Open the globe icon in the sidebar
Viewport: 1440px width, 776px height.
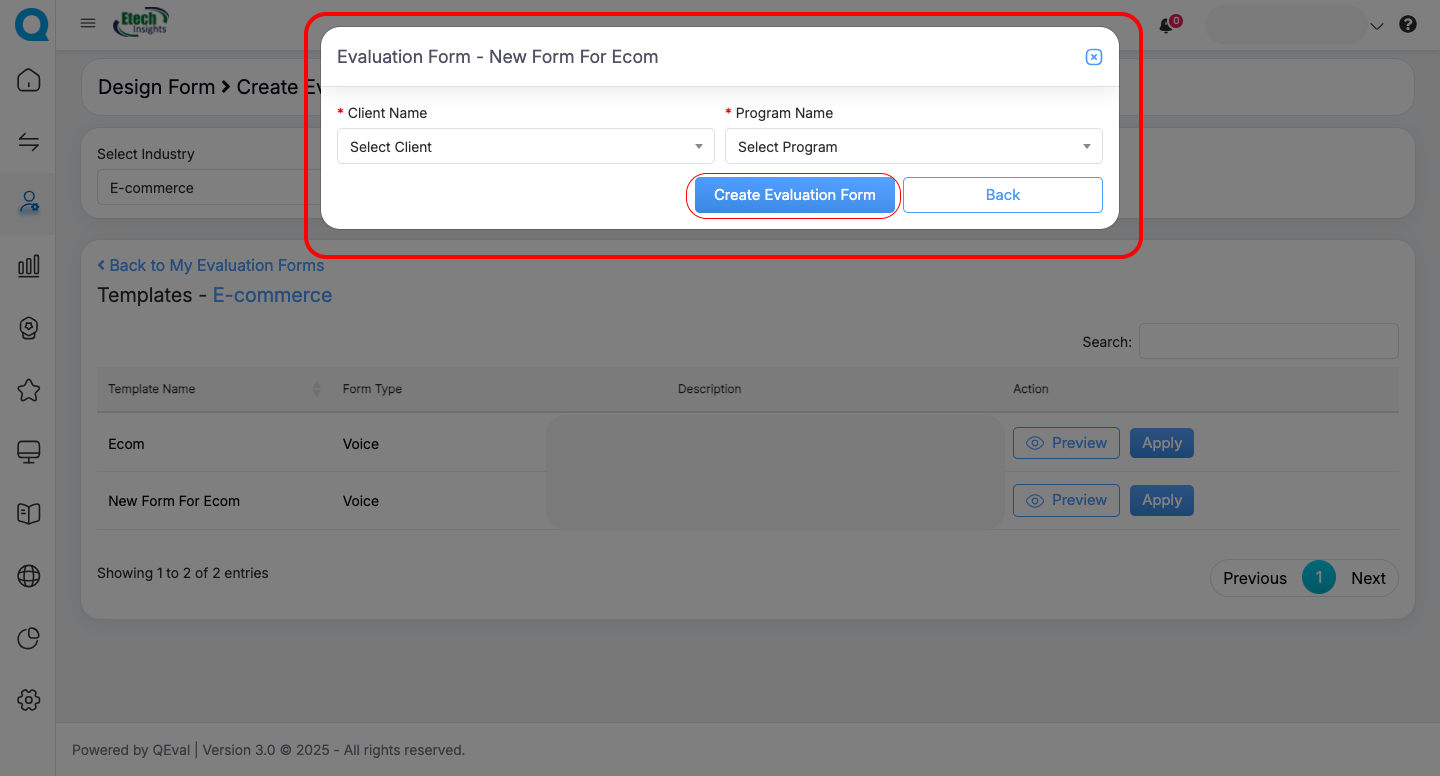click(x=29, y=576)
